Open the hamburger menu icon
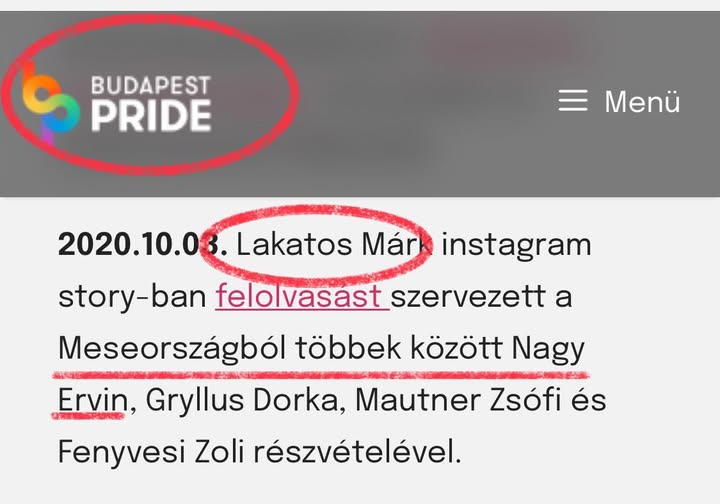Viewport: 720px width, 504px height. tap(573, 101)
